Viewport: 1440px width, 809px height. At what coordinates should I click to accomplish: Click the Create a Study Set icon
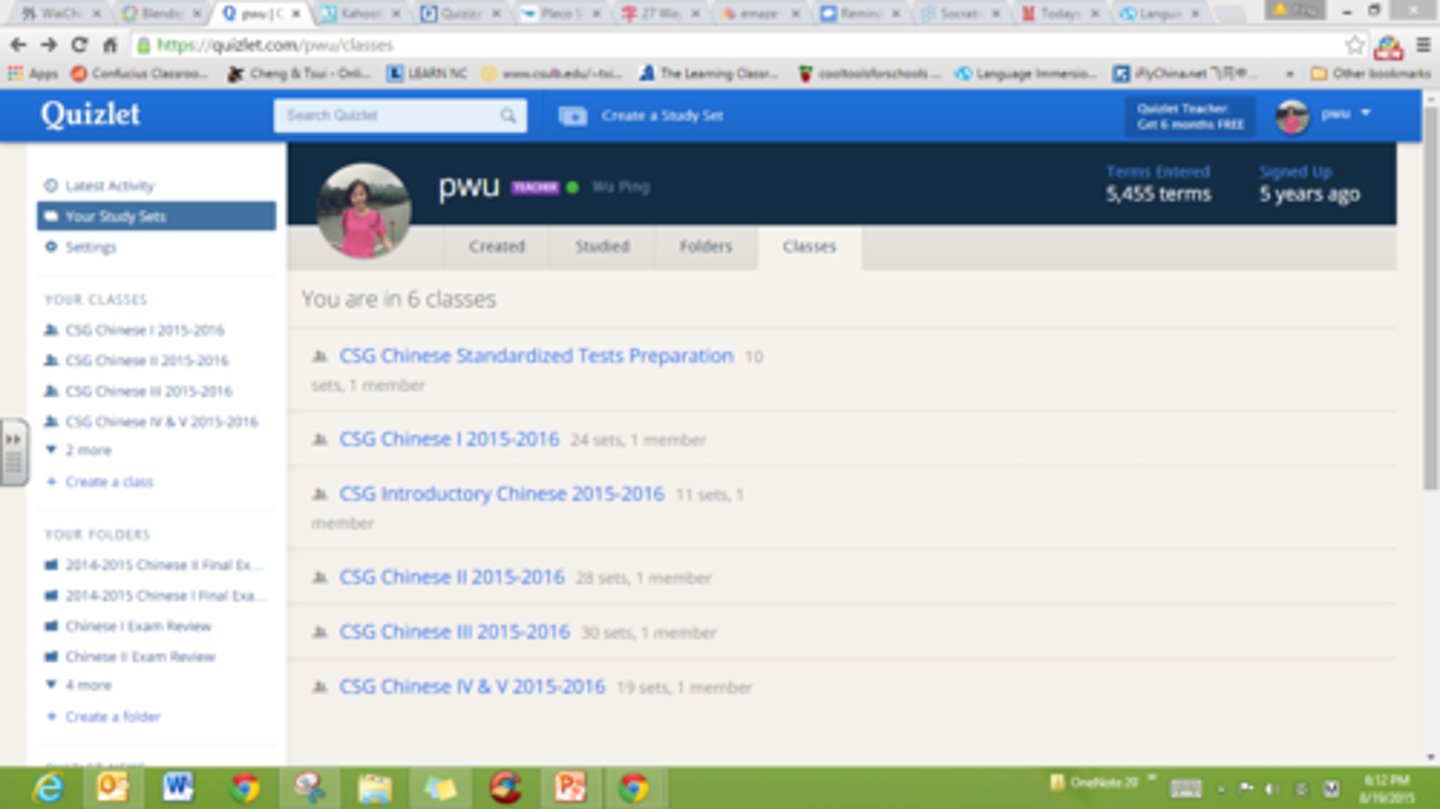(573, 116)
